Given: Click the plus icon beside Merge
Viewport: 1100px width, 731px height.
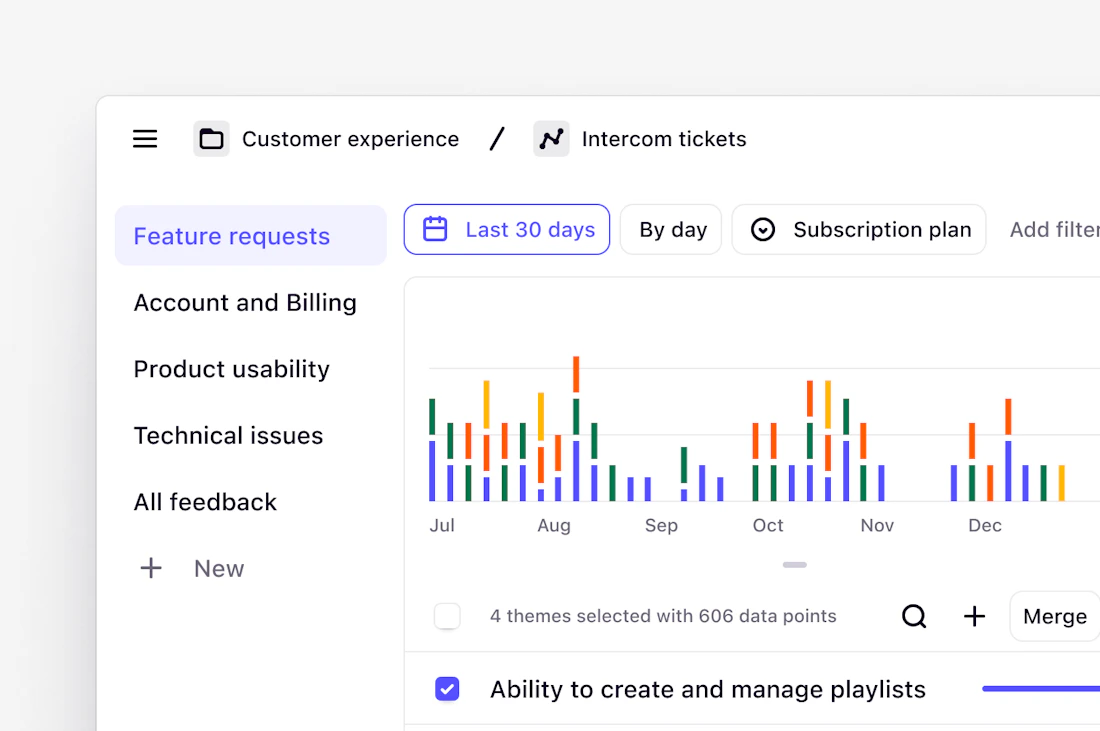Looking at the screenshot, I should (974, 616).
